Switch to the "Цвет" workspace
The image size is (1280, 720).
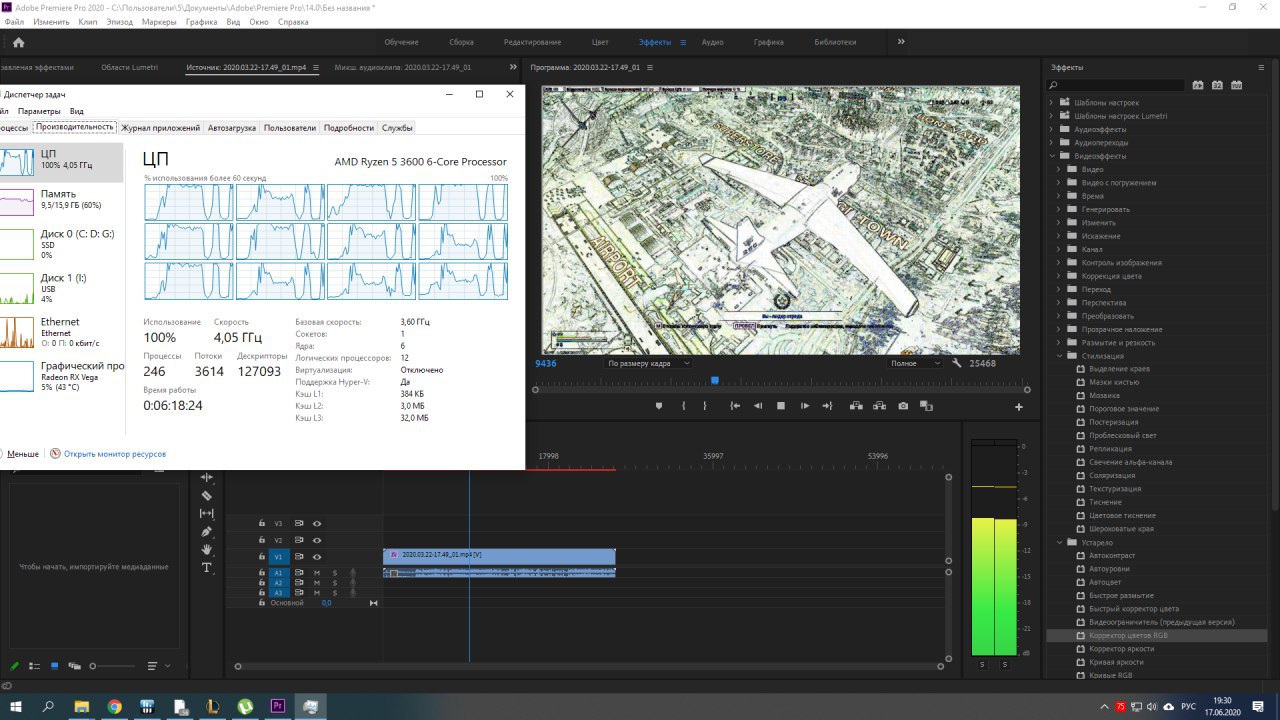600,42
